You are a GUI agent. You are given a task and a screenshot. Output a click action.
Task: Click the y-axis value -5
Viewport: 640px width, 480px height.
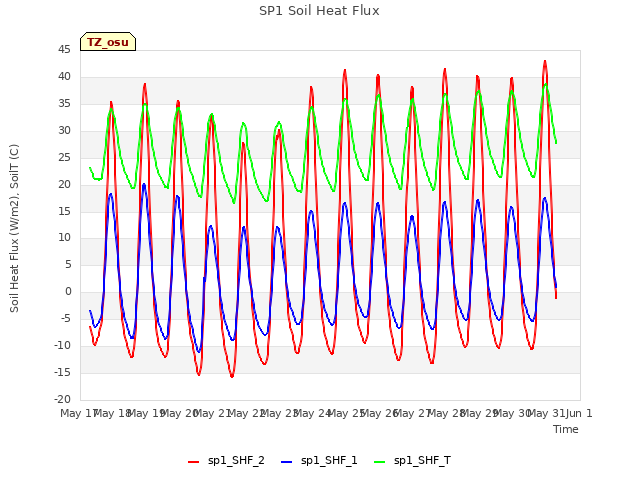pos(66,318)
